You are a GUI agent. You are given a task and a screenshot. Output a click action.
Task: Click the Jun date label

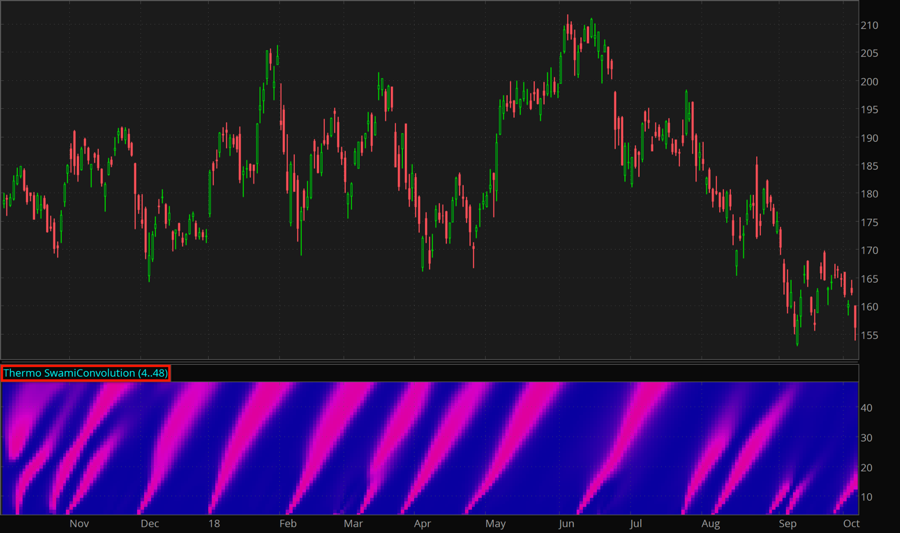[x=567, y=523]
